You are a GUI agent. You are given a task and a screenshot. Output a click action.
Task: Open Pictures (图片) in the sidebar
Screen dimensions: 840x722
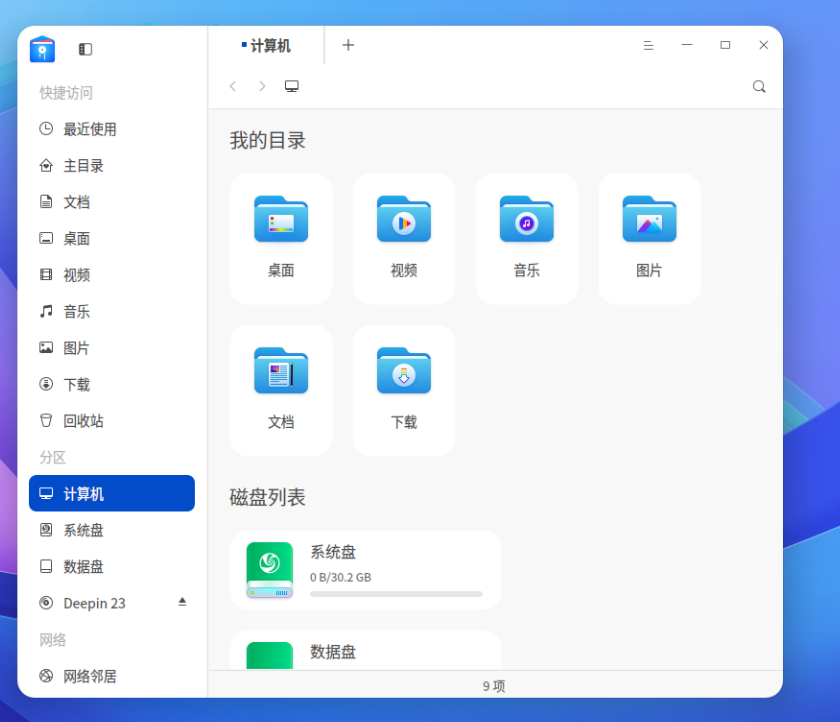coord(112,348)
